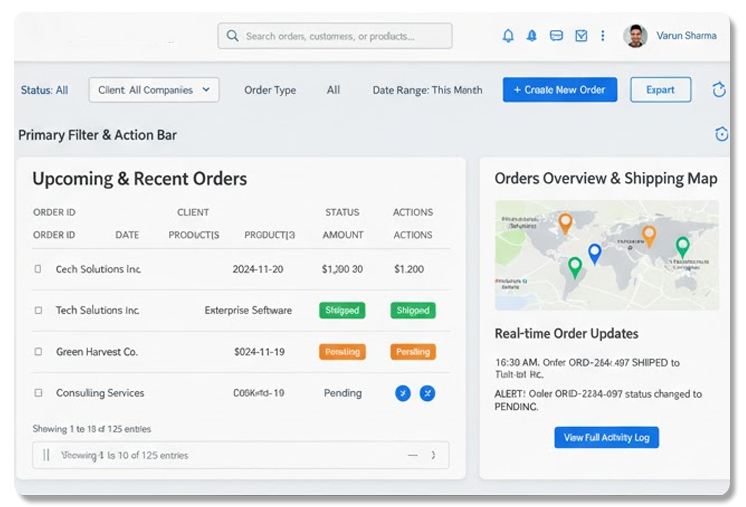Click the refresh icon beside Export

click(x=718, y=90)
